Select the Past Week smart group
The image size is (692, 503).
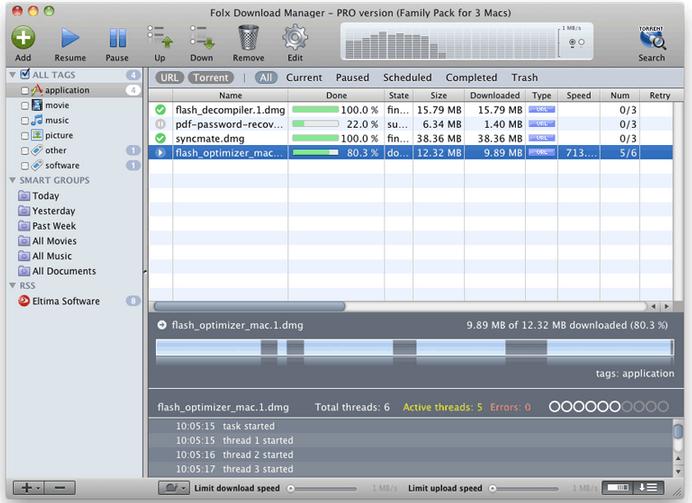pos(54,226)
